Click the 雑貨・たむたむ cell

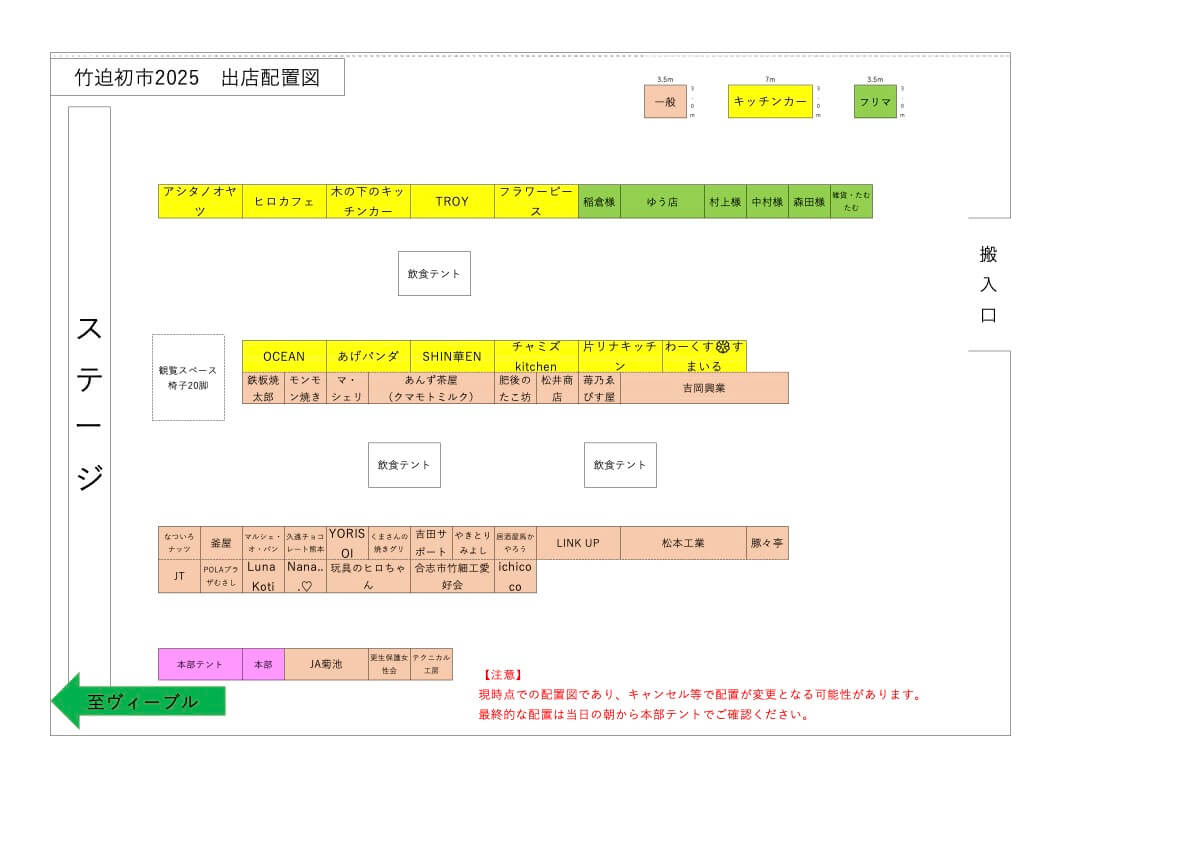click(x=852, y=201)
